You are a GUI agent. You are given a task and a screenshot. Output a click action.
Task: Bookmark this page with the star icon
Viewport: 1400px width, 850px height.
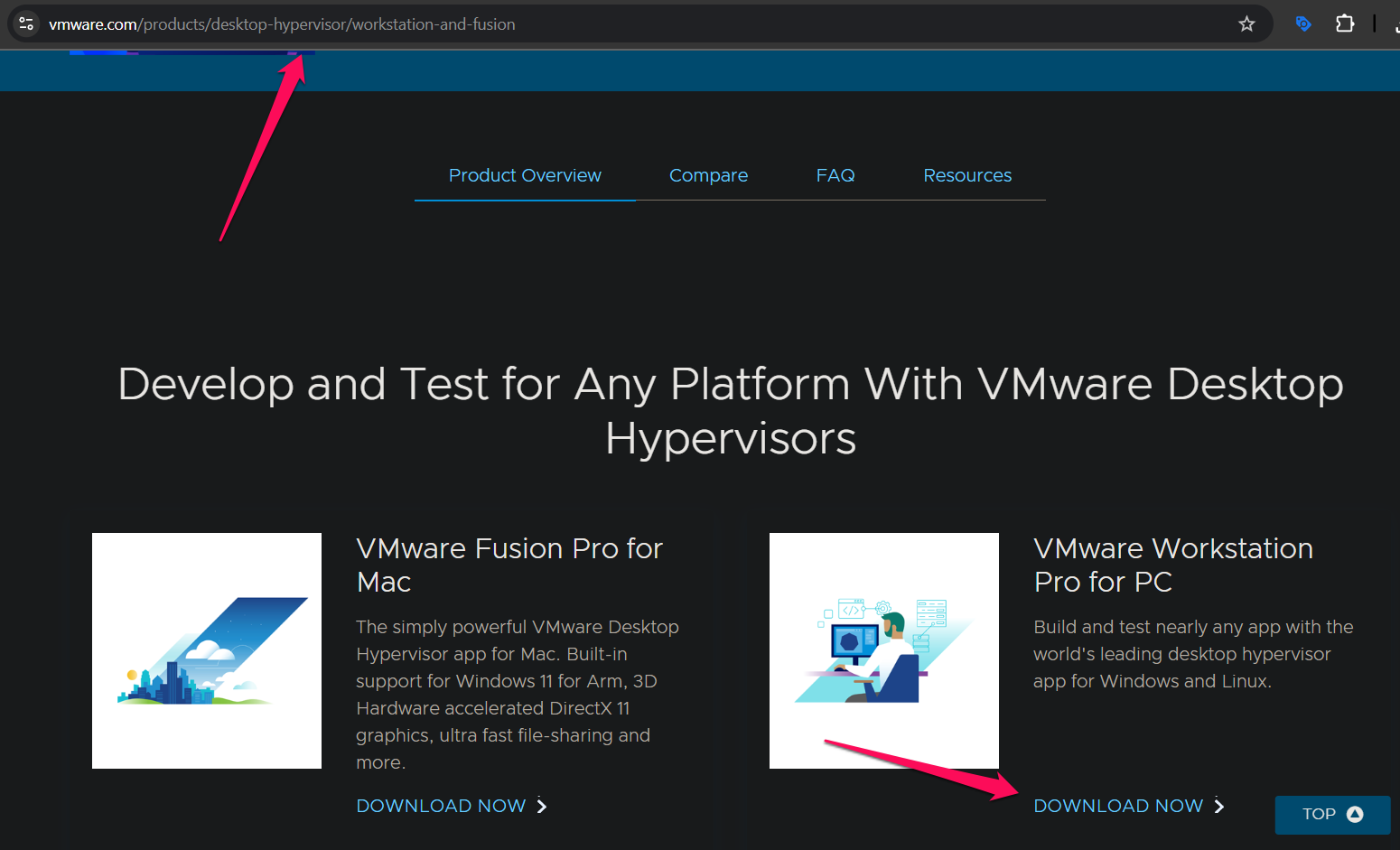[1246, 24]
